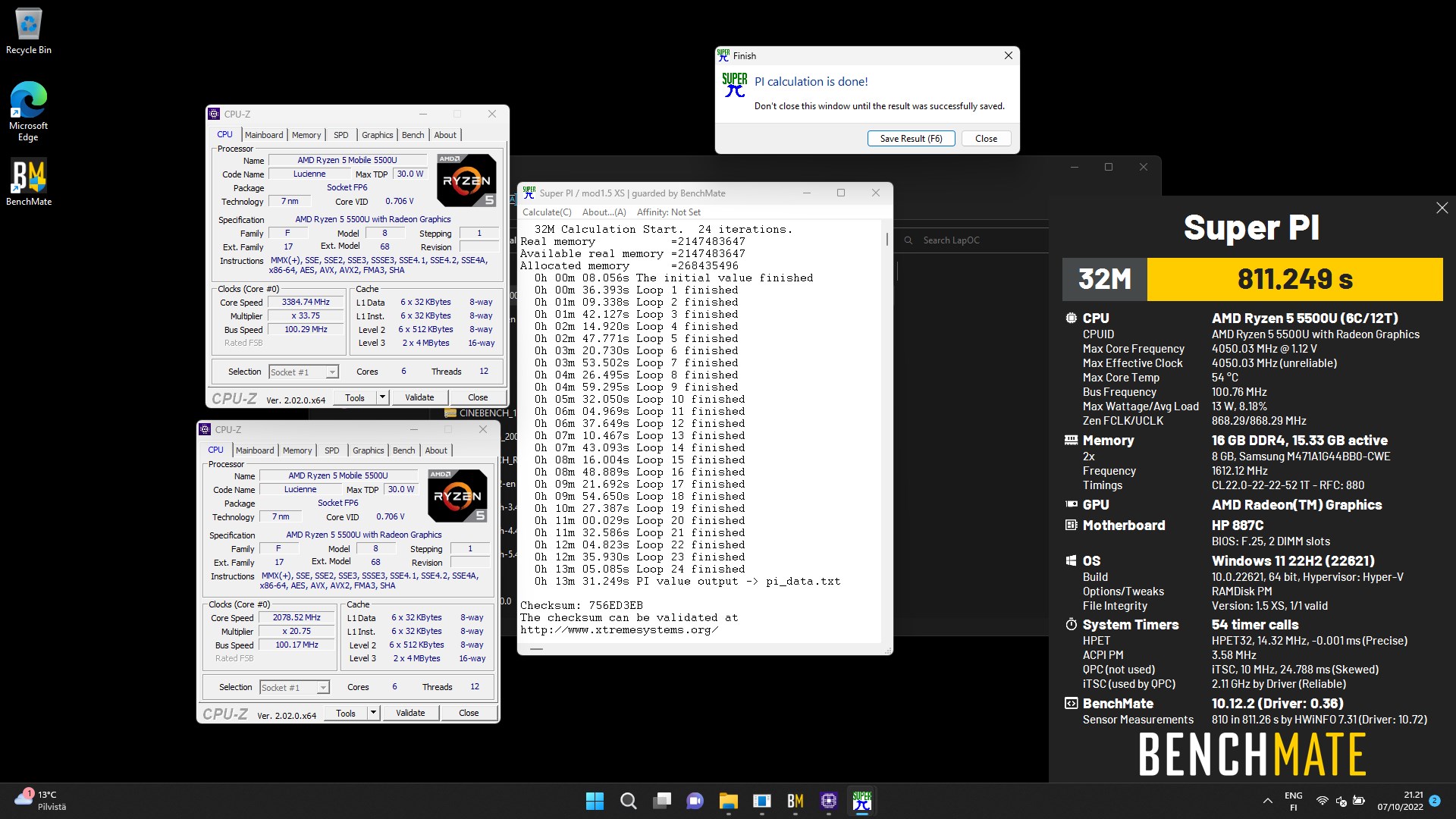Click the GPU card icon in BenchMate panel

coord(1071,504)
